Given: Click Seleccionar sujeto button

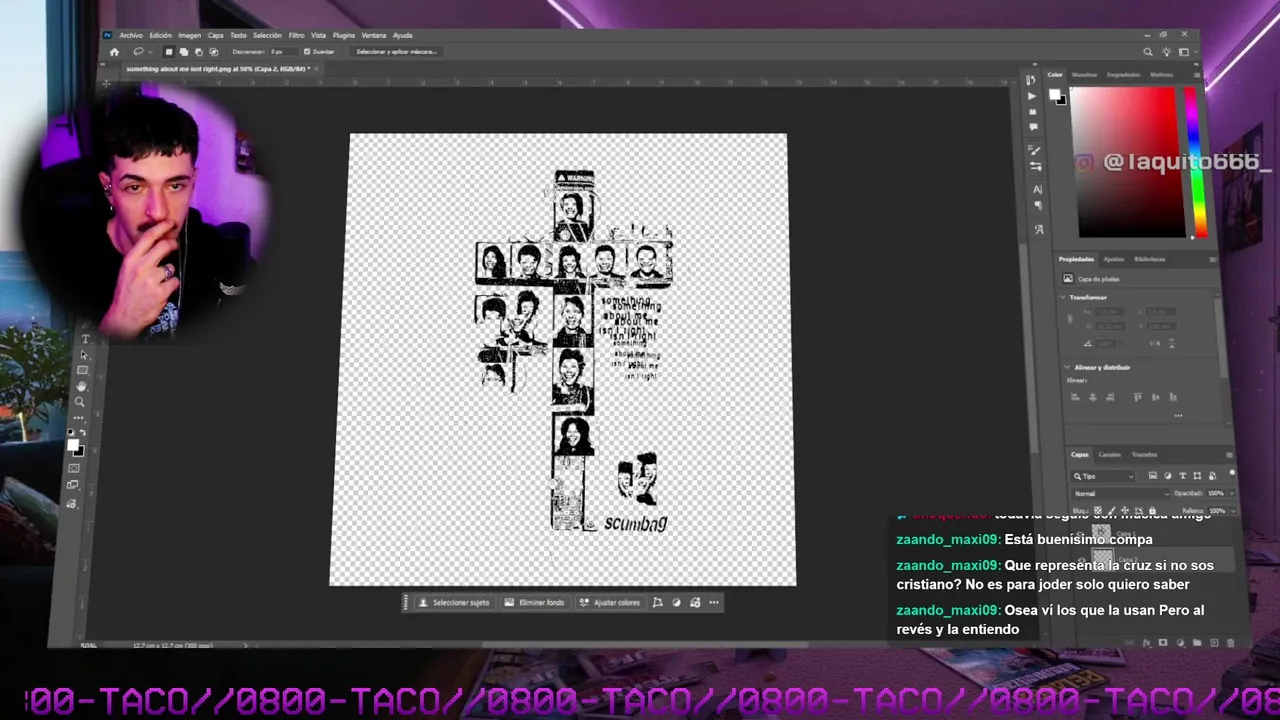Looking at the screenshot, I should (454, 602).
